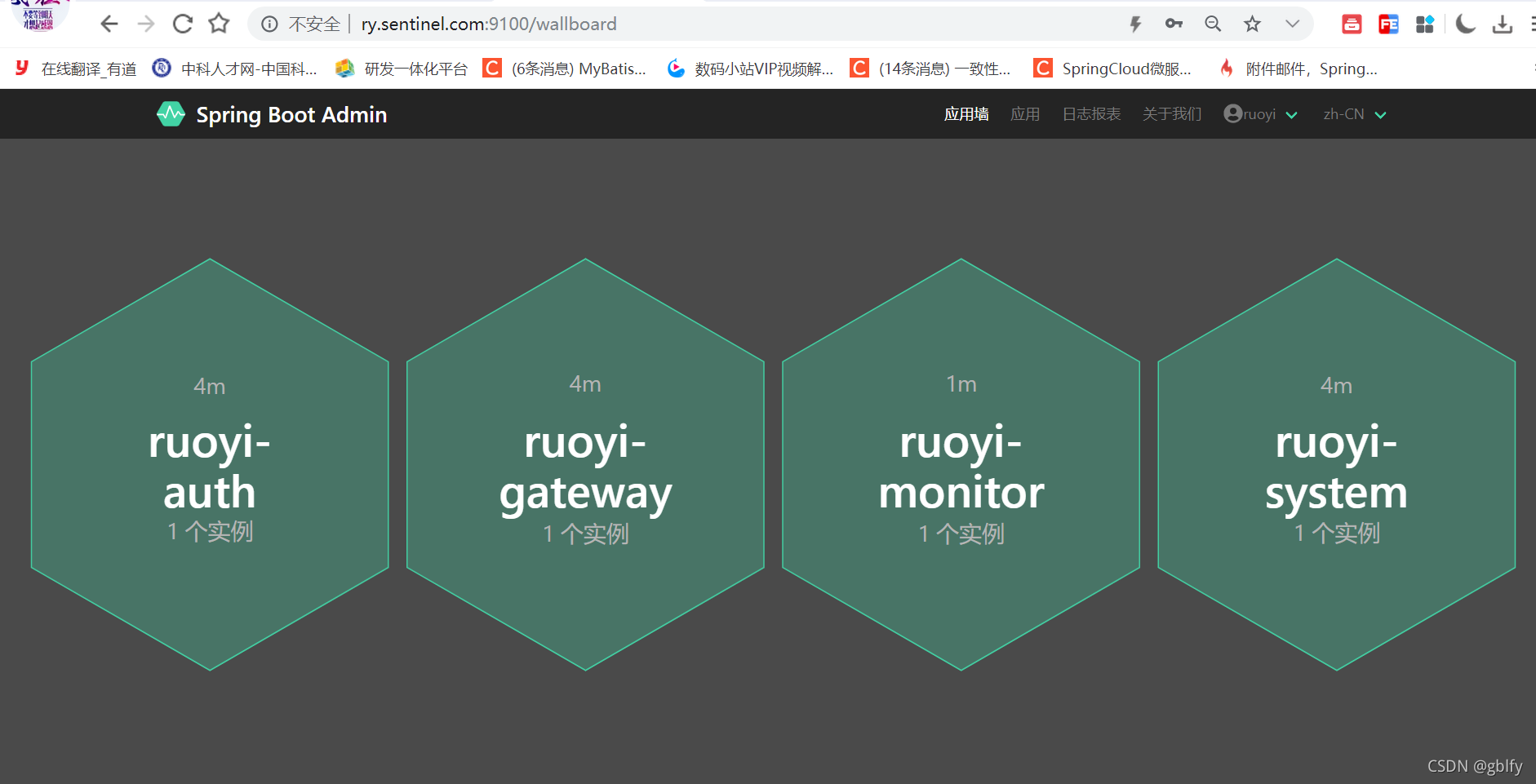
Task: Open 数码小站VIP视频 bookmark
Action: tap(750, 69)
